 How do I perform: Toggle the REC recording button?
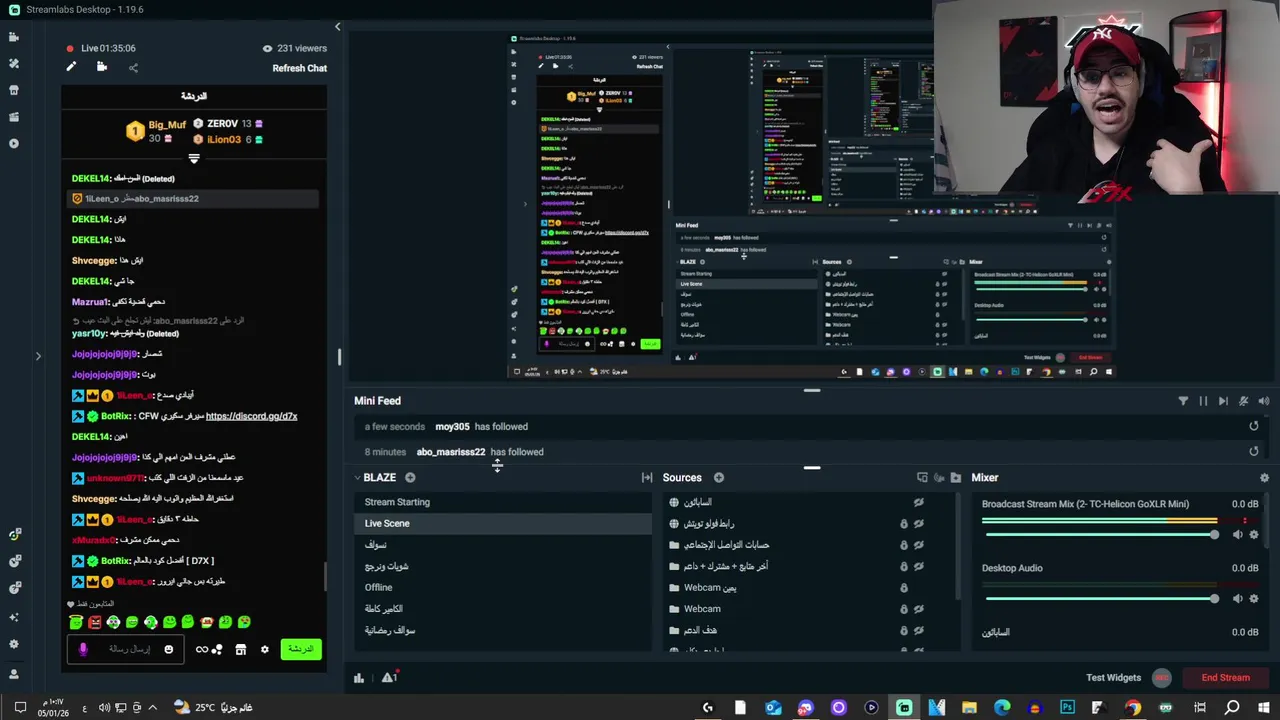pos(1161,678)
